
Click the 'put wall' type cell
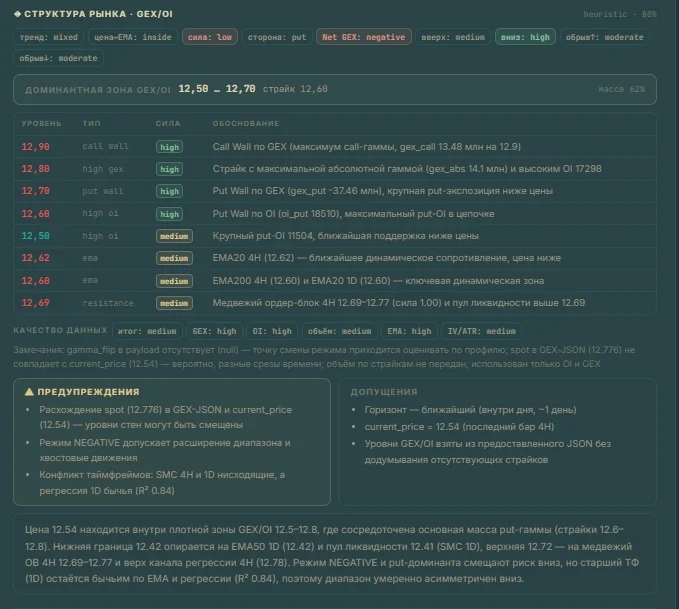point(103,191)
